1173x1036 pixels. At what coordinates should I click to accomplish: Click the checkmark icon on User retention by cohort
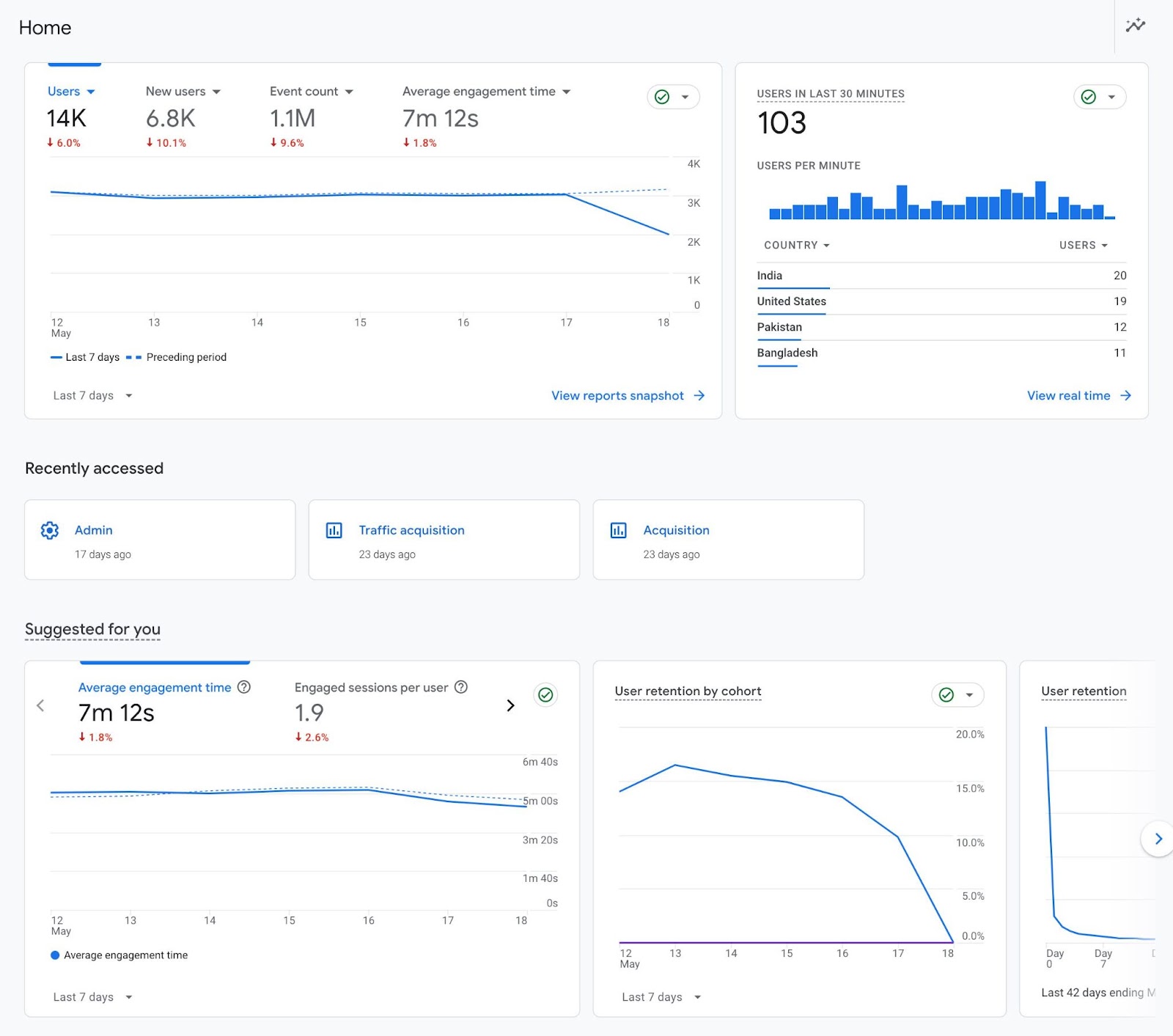click(944, 694)
